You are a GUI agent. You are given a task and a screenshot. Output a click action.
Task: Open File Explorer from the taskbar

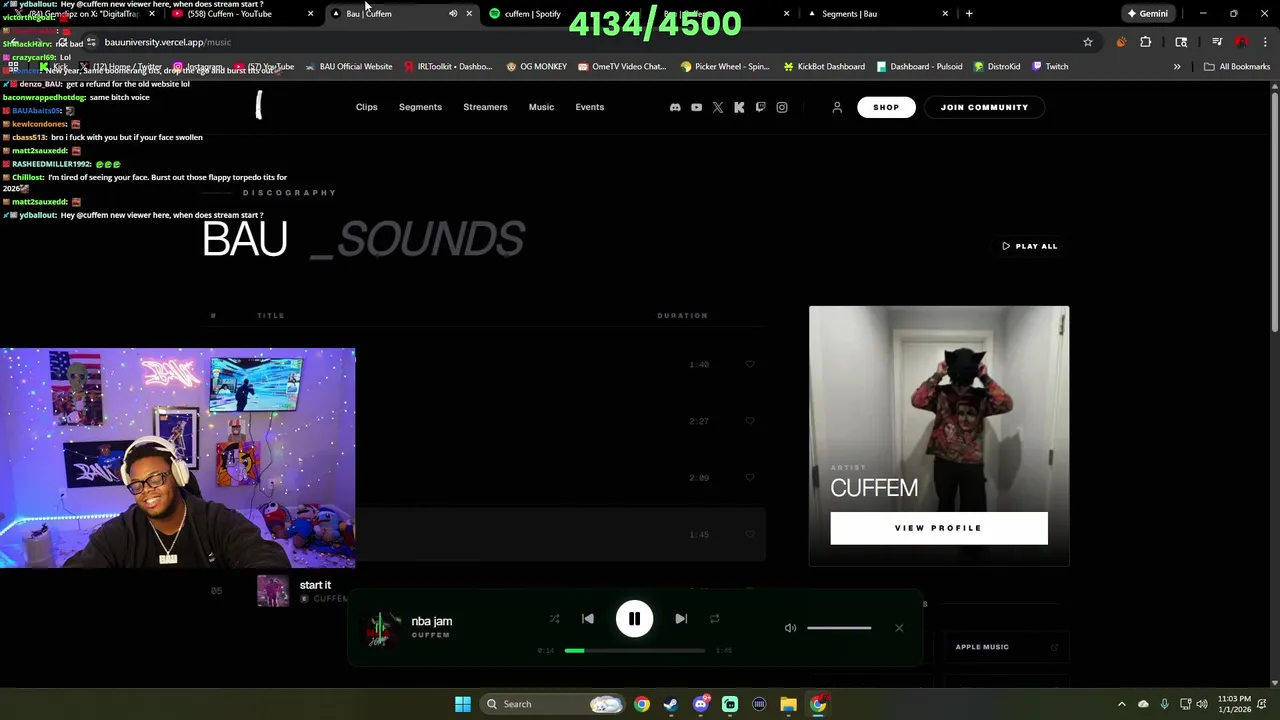pos(788,704)
